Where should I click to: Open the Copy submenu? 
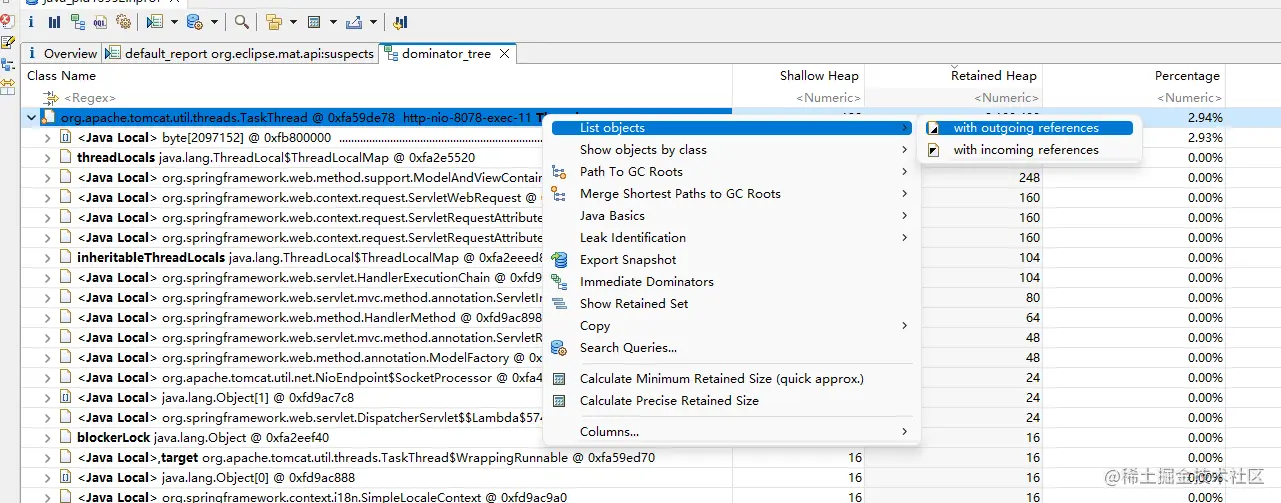coord(731,326)
